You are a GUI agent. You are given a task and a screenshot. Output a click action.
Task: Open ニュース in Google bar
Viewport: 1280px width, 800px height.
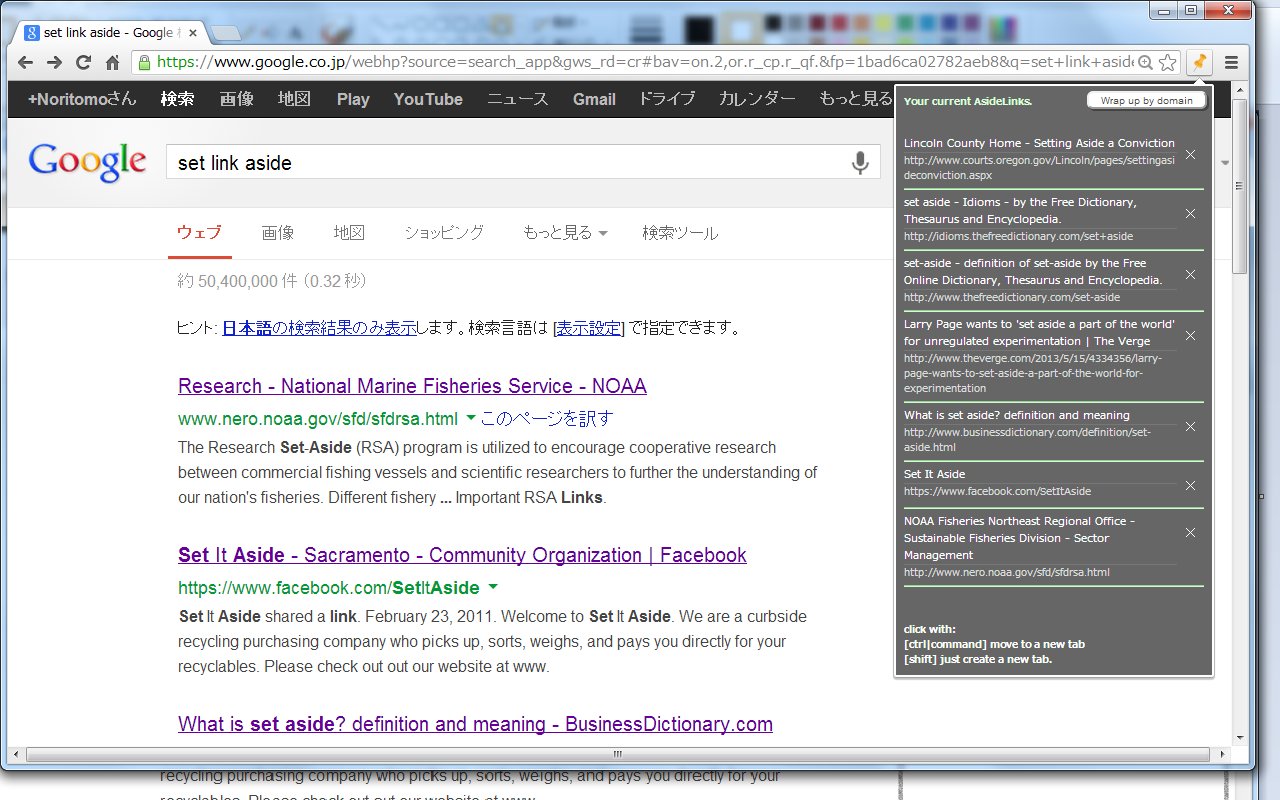coord(518,99)
